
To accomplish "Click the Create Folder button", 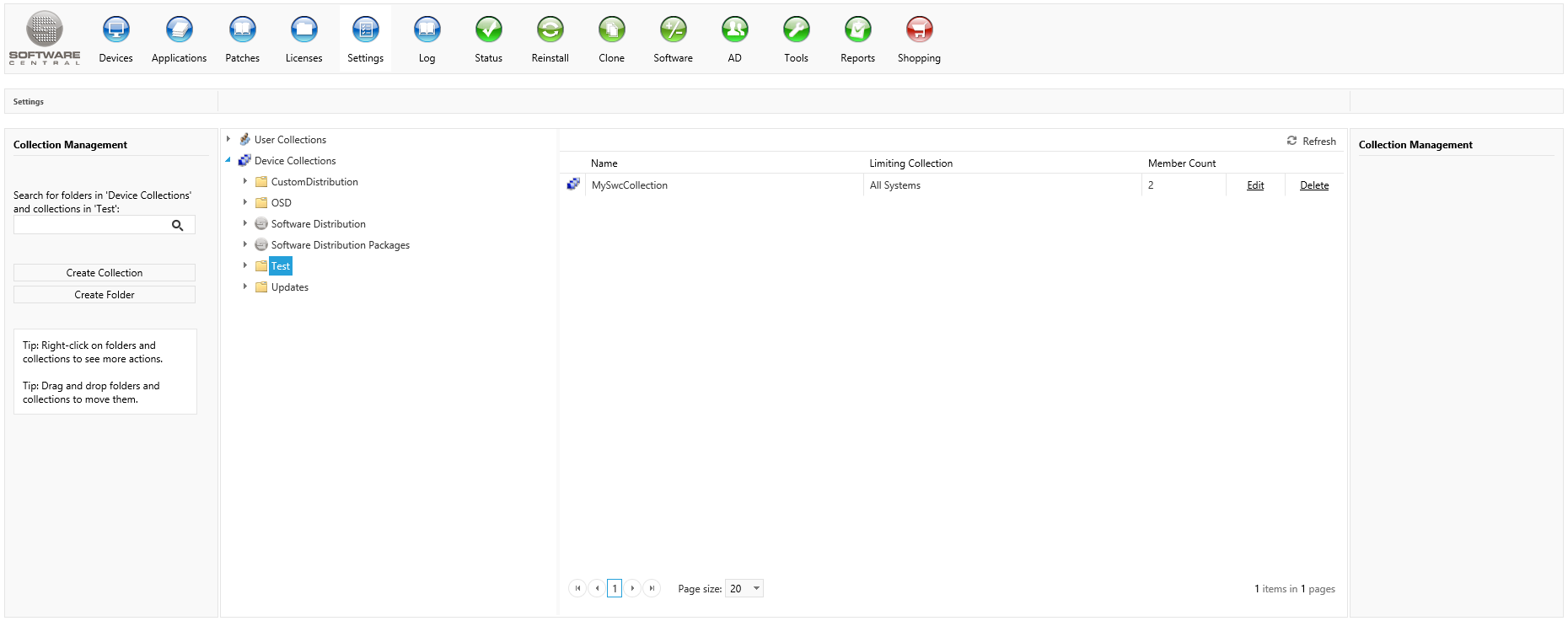I will pyautogui.click(x=105, y=295).
